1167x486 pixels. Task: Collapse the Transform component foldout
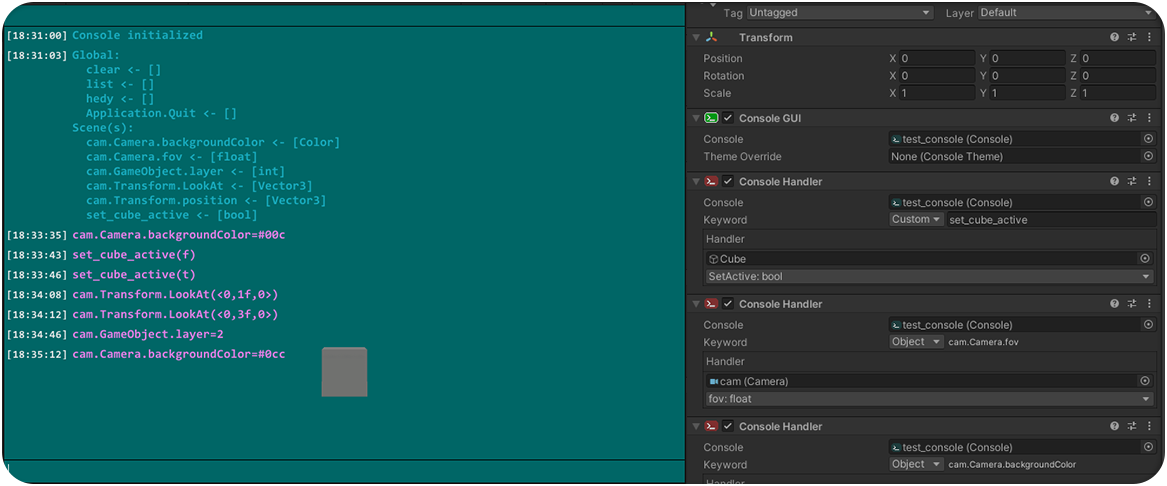tap(696, 37)
